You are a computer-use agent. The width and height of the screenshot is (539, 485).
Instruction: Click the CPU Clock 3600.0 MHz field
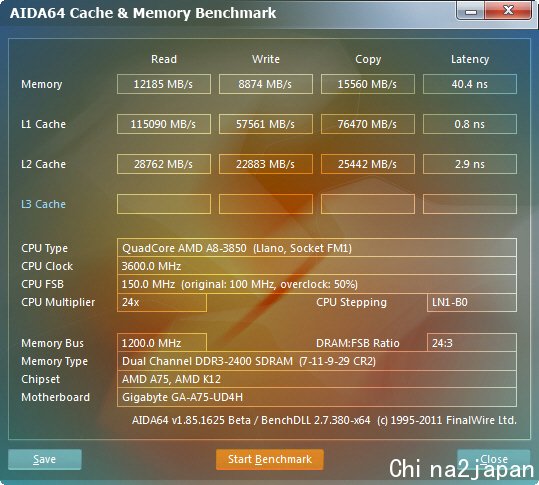point(317,266)
